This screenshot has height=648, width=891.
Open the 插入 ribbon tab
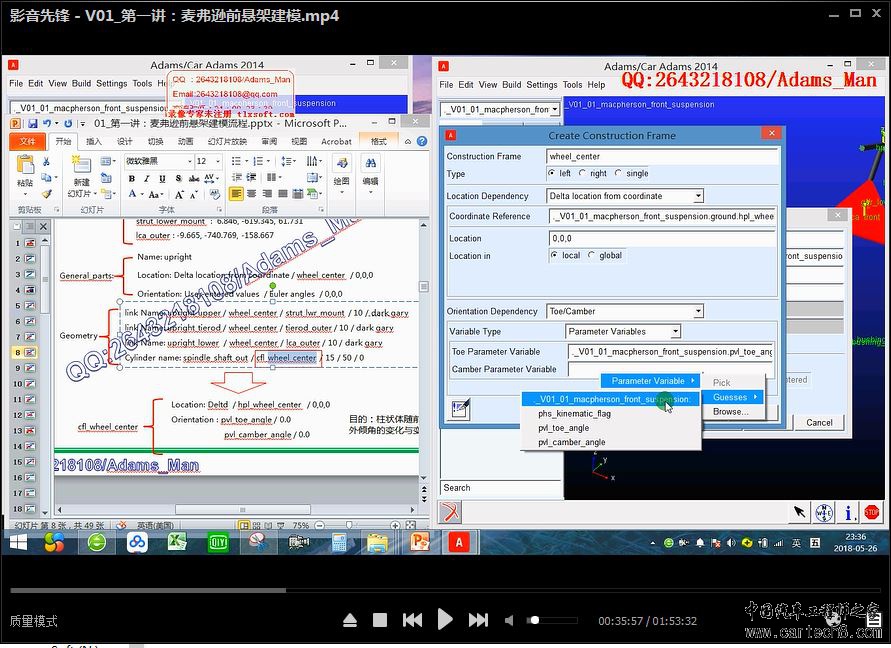tap(93, 142)
